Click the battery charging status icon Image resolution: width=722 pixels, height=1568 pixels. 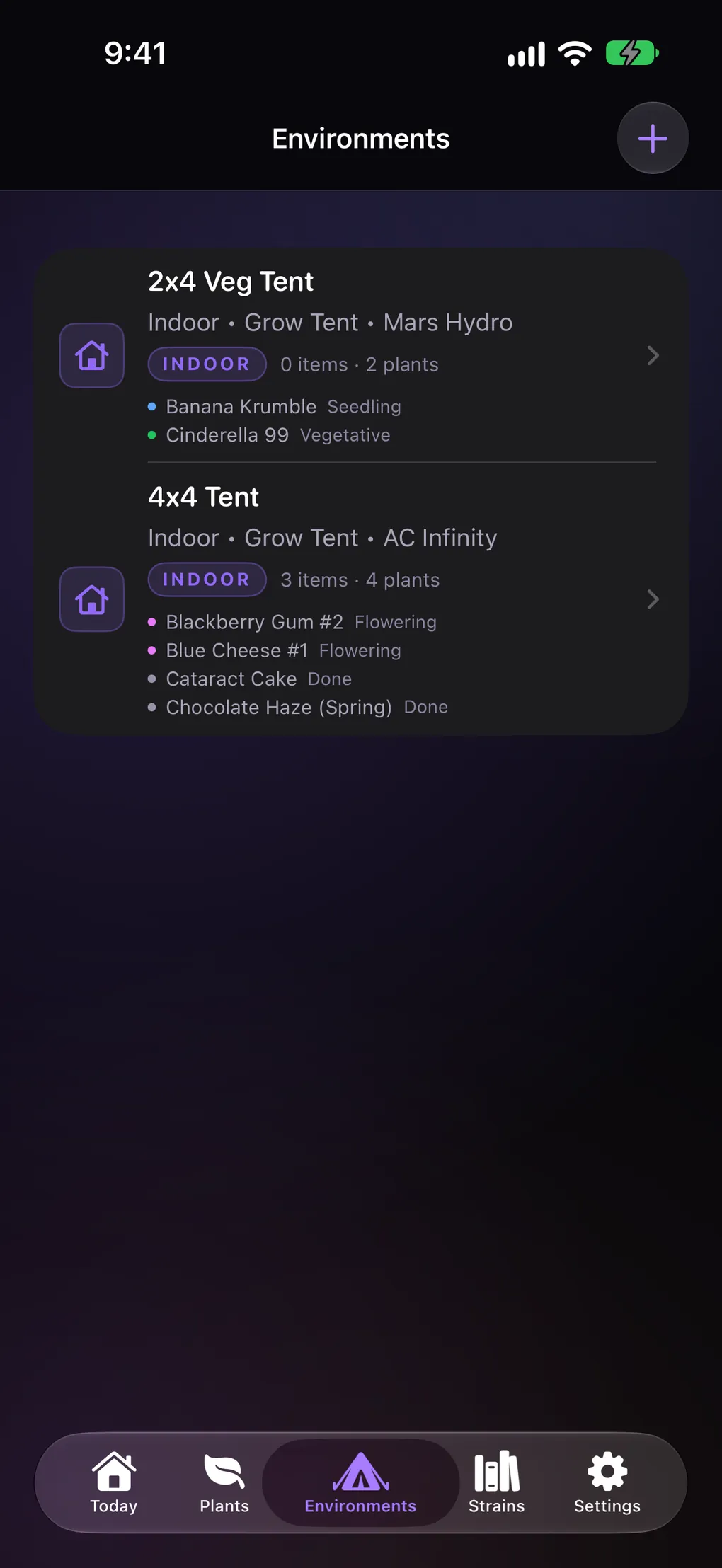tap(632, 53)
